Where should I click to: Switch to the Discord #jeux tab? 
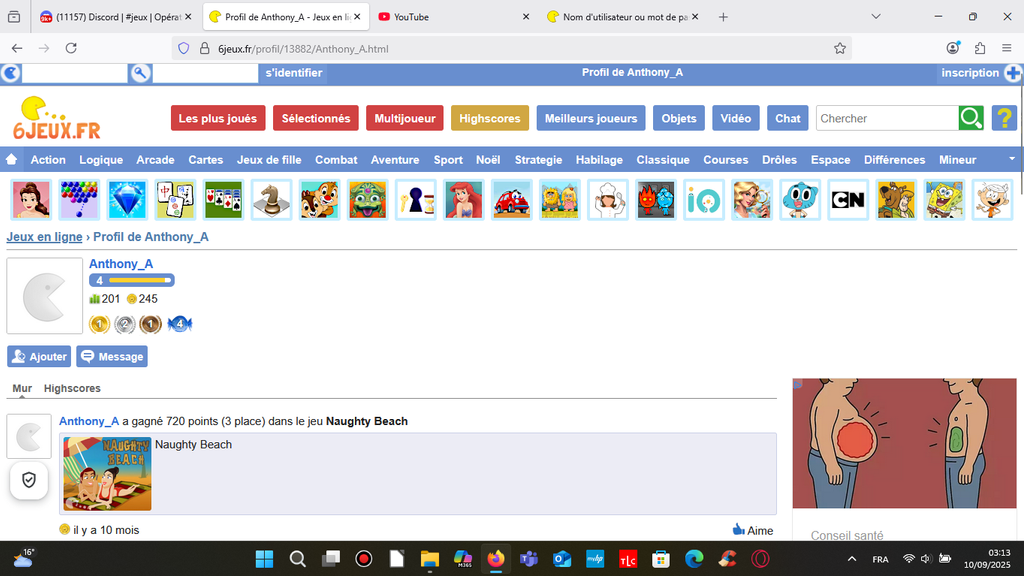click(116, 17)
